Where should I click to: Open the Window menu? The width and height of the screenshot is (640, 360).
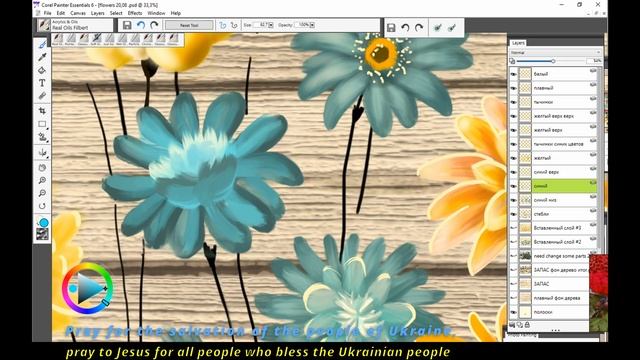click(156, 13)
